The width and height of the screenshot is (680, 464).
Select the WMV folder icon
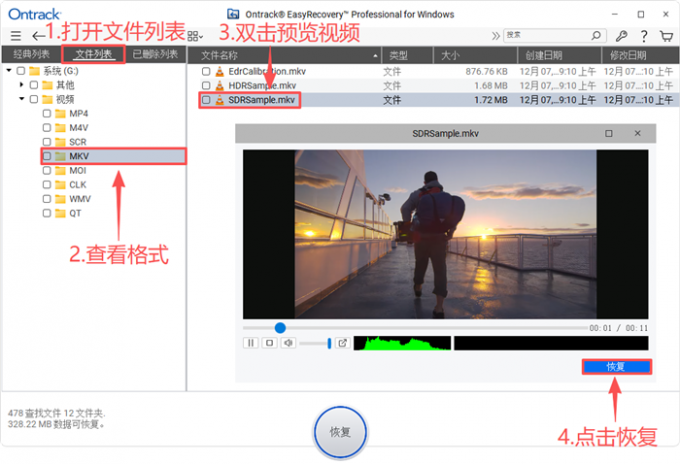pyautogui.click(x=60, y=199)
